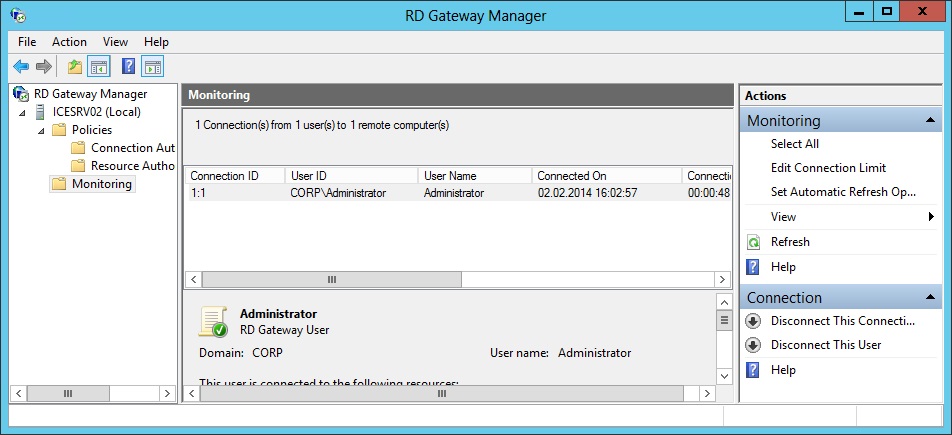Sort by the Connection ID column header
Screen dimensions: 952x435
(235, 176)
